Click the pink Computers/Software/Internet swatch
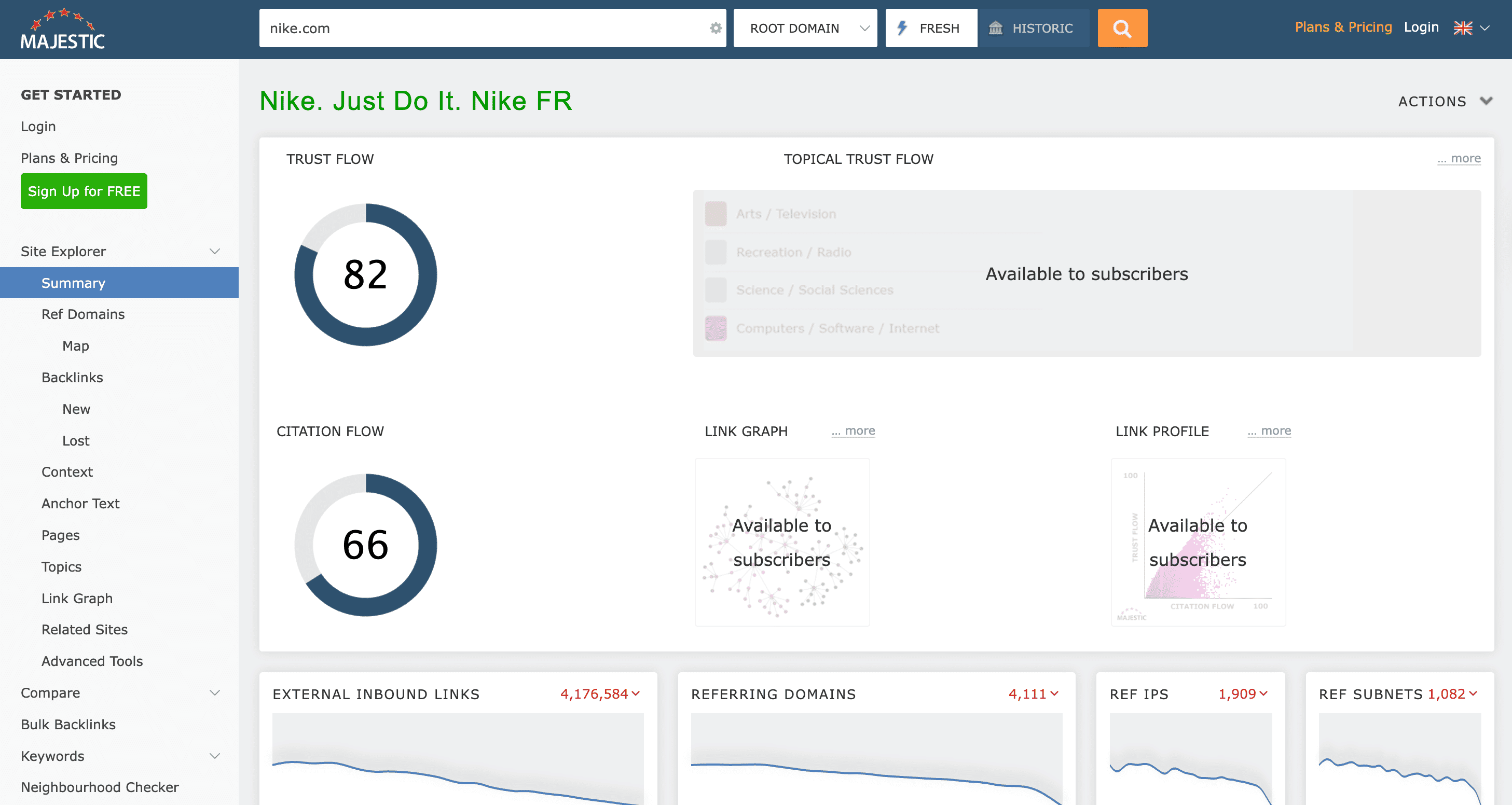The width and height of the screenshot is (1512, 805). 716,328
